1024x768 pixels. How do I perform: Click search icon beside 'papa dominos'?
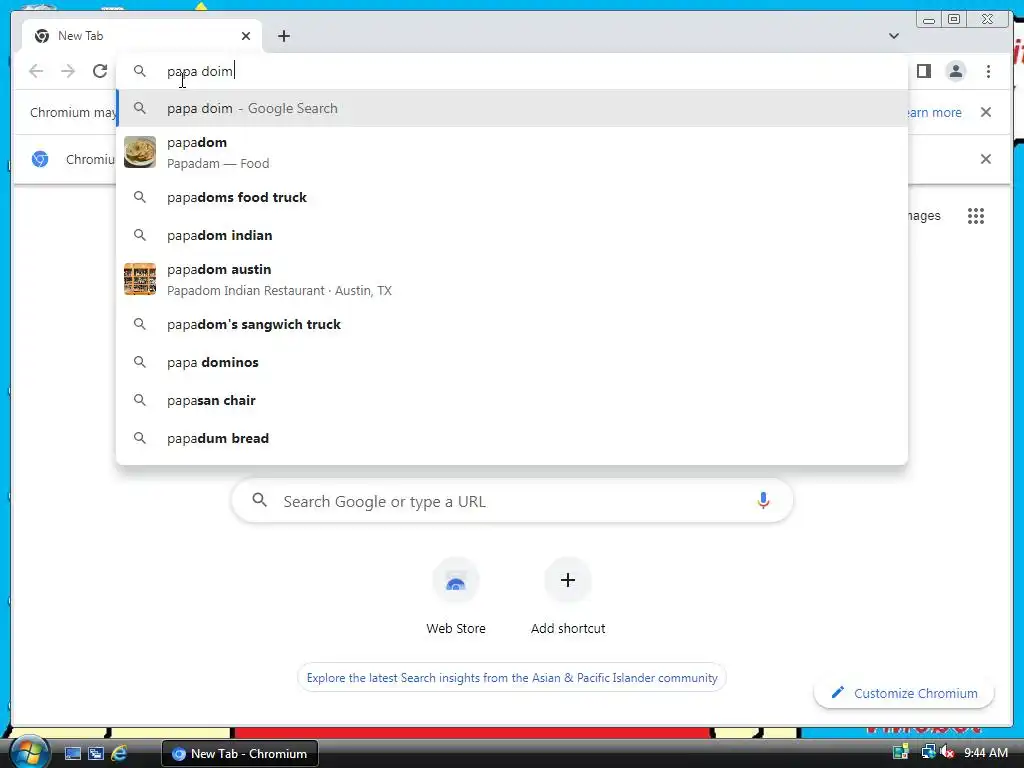tap(140, 362)
